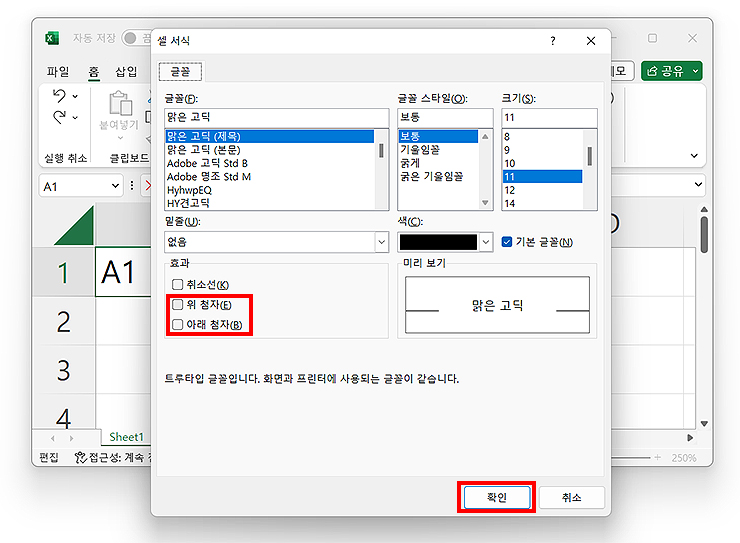The height and width of the screenshot is (543, 740).
Task: Click the previous sheet navigation arrow
Action: click(x=53, y=438)
